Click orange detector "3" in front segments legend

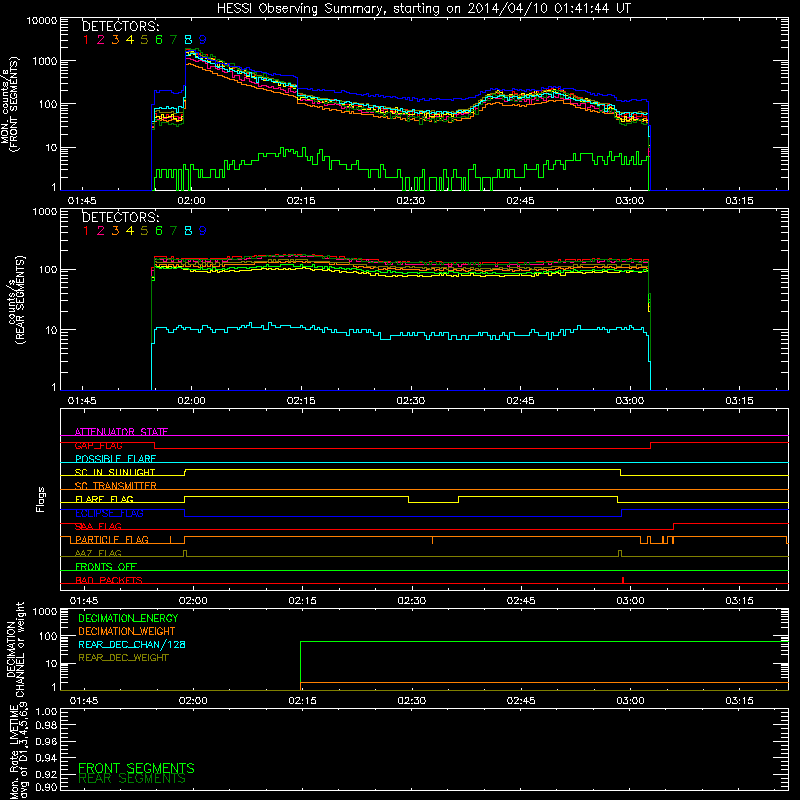[115, 40]
